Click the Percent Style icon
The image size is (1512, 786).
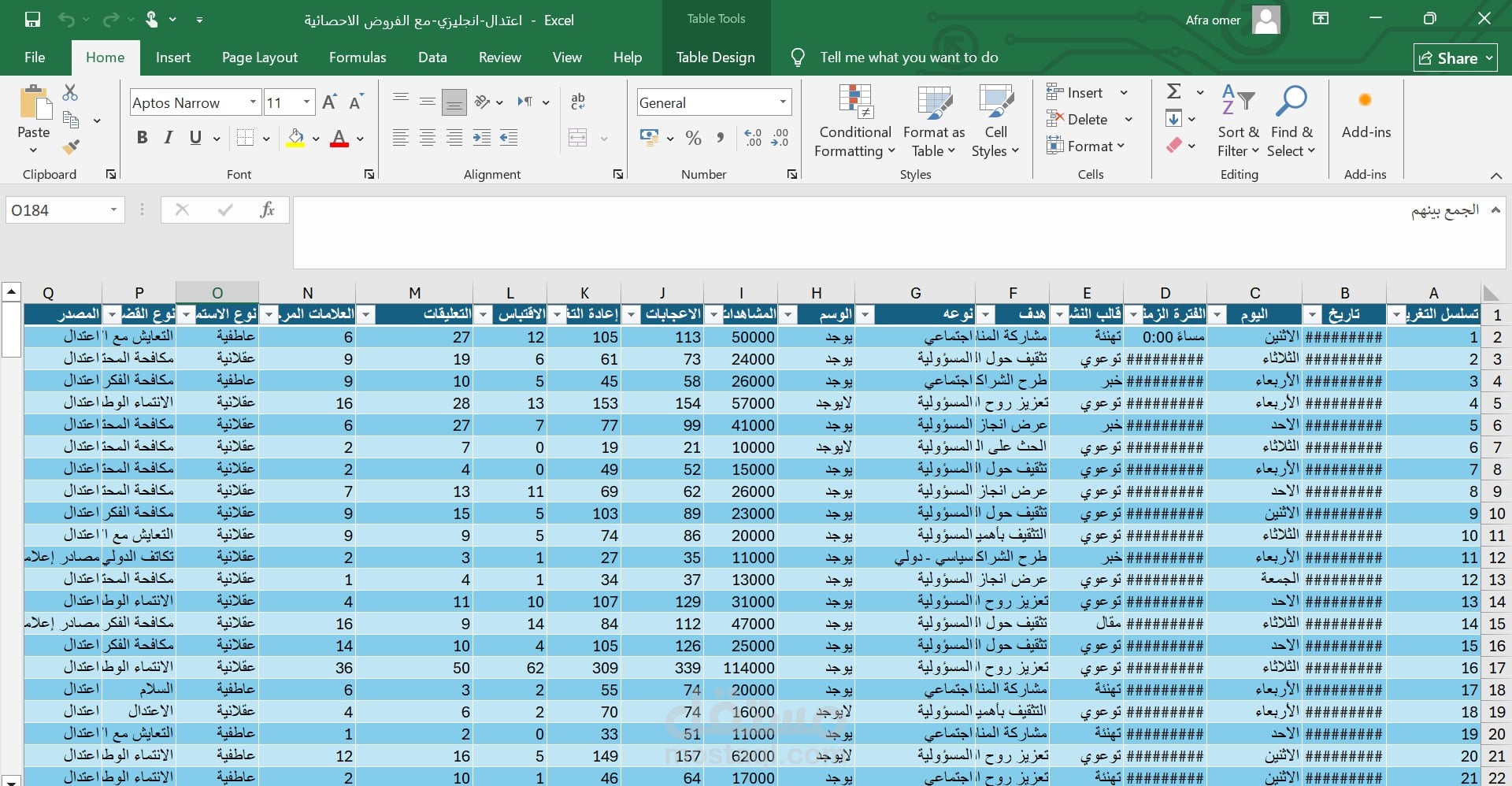pyautogui.click(x=693, y=139)
